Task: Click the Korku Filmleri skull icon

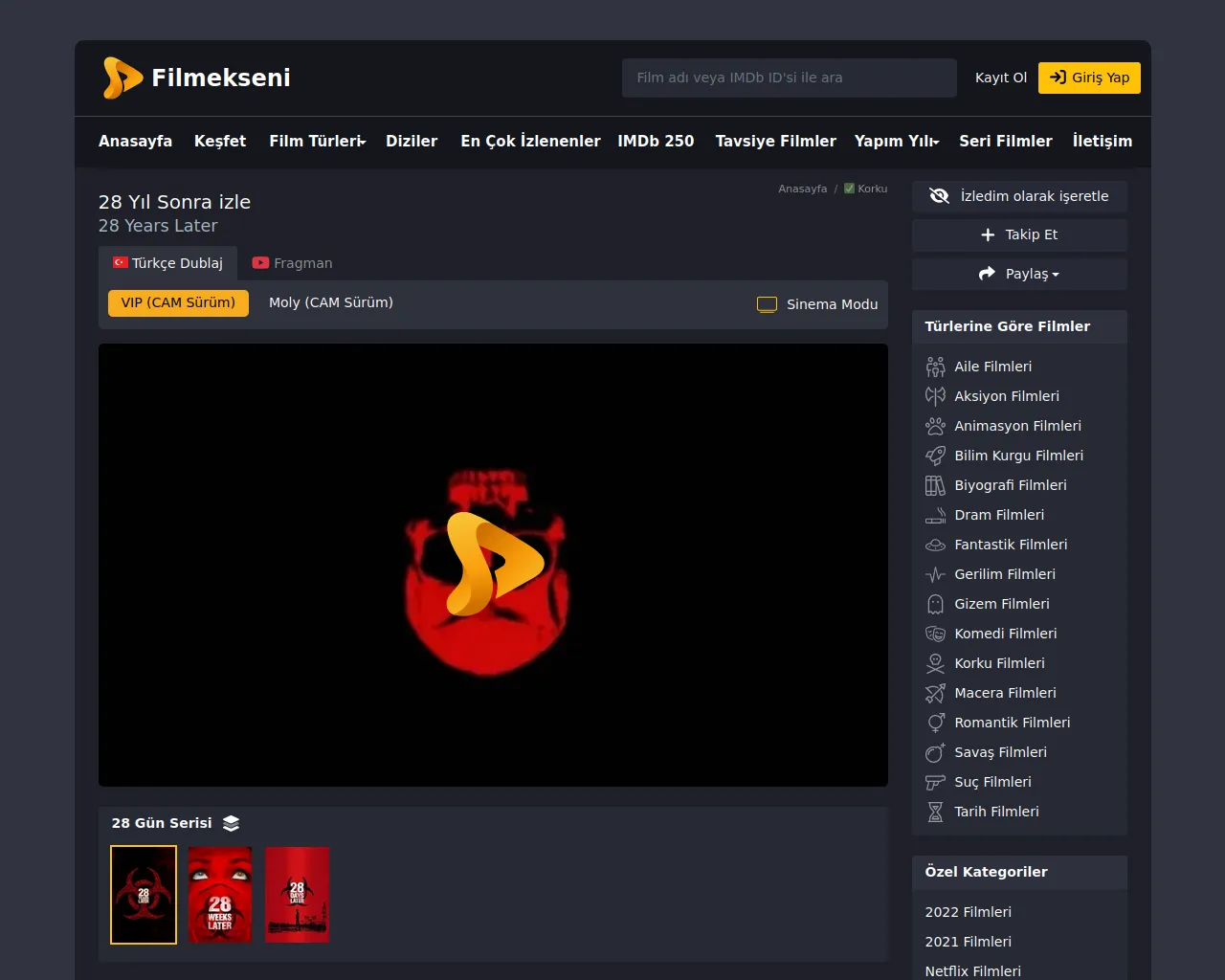Action: pyautogui.click(x=935, y=663)
